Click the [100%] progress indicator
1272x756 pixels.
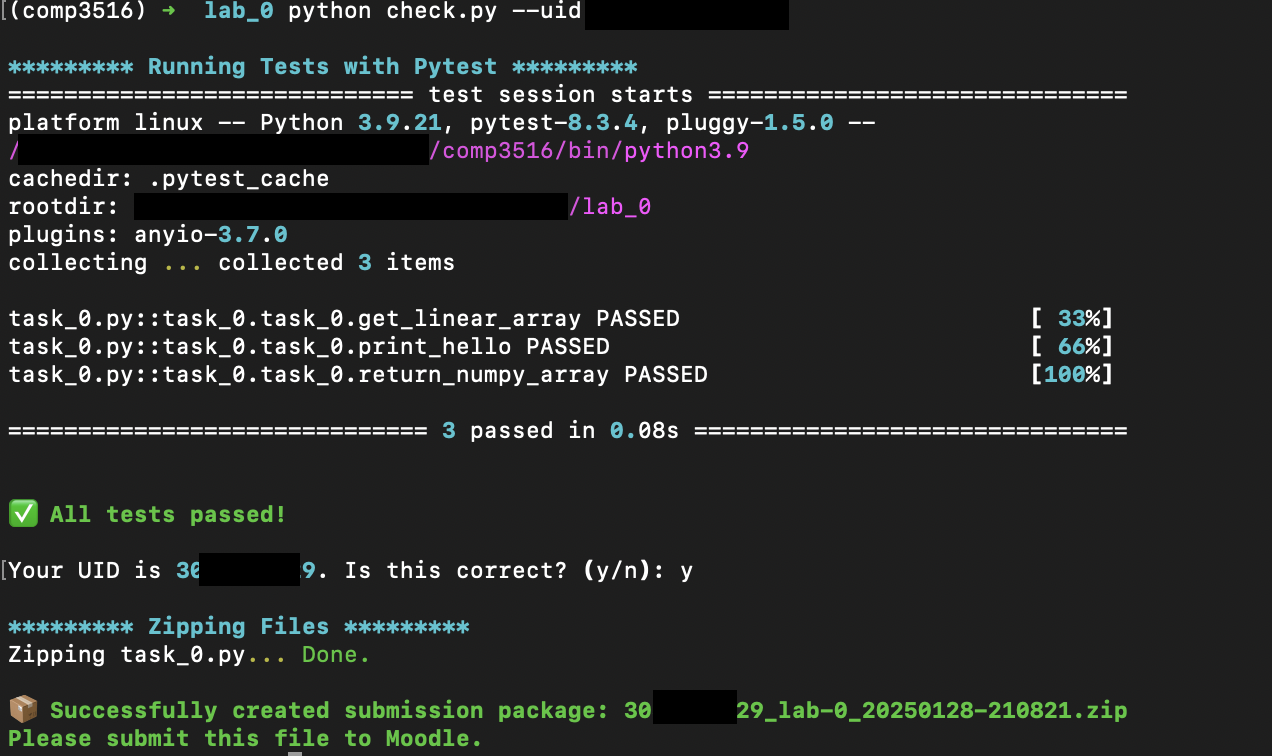[x=1072, y=375]
